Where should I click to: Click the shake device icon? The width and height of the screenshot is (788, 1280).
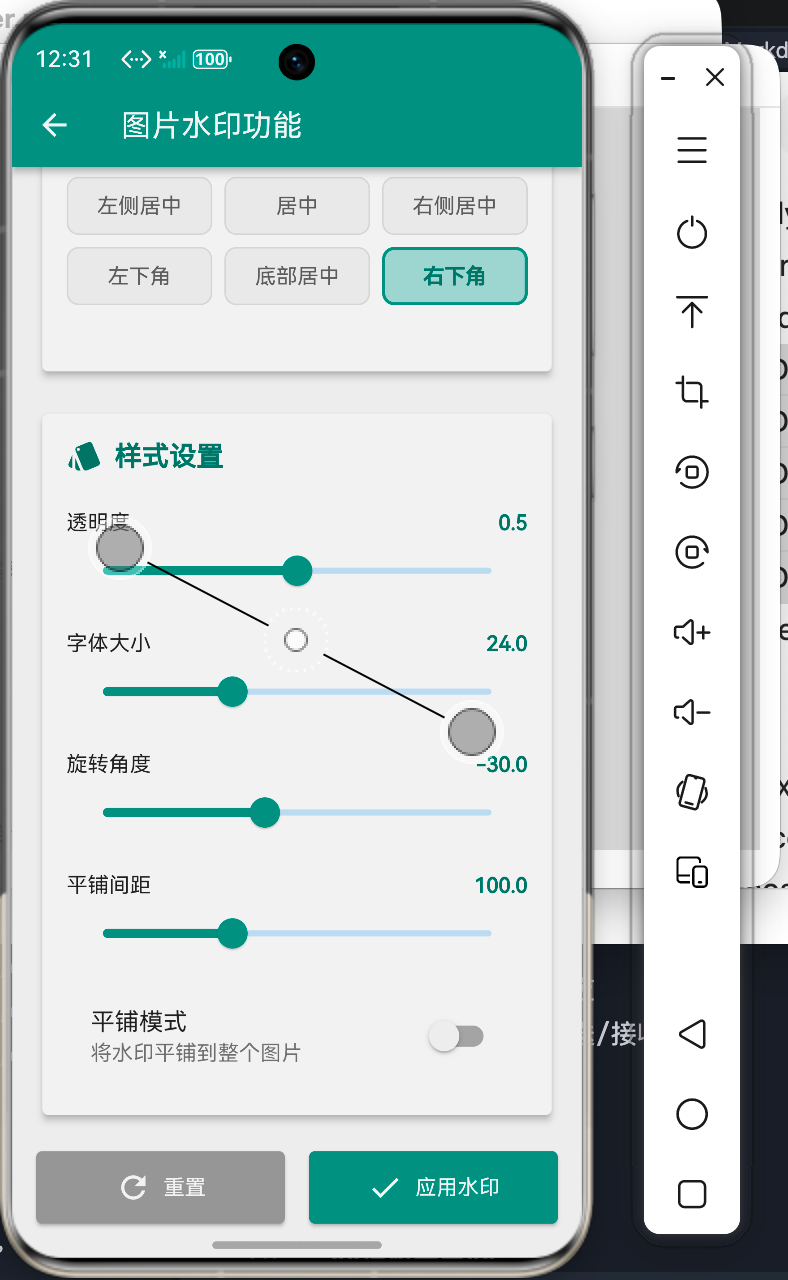[692, 792]
